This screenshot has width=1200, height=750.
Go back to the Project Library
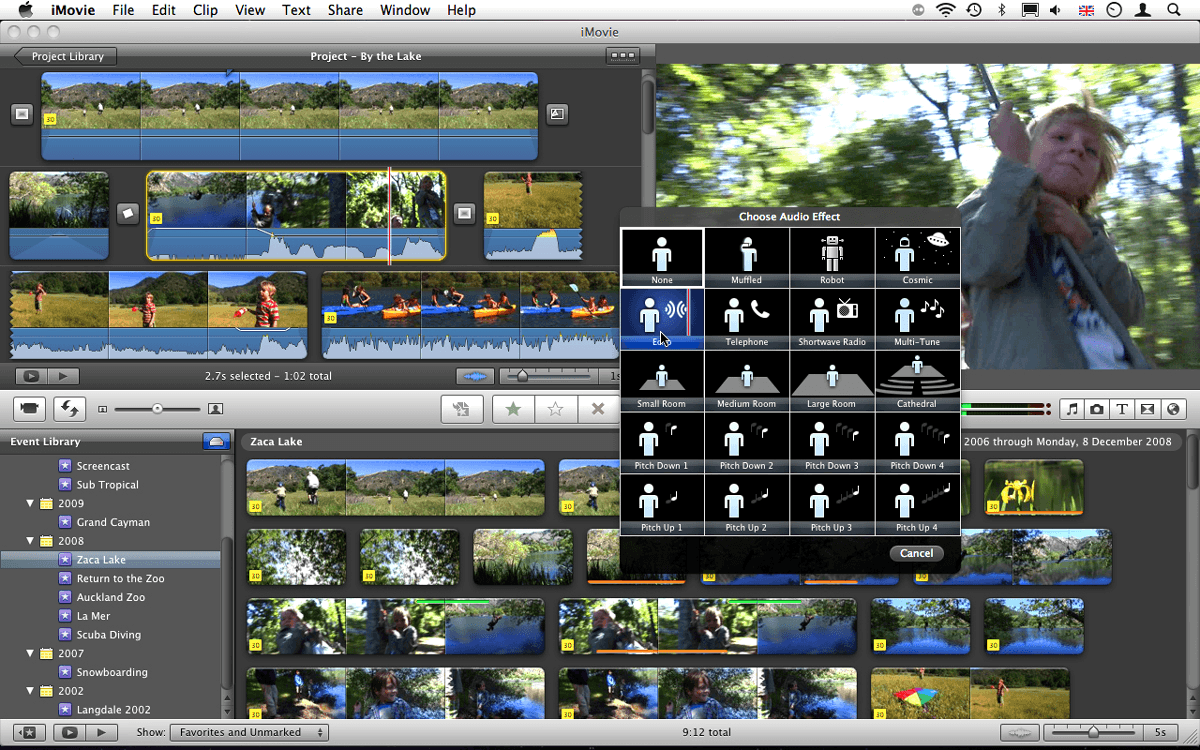(63, 56)
